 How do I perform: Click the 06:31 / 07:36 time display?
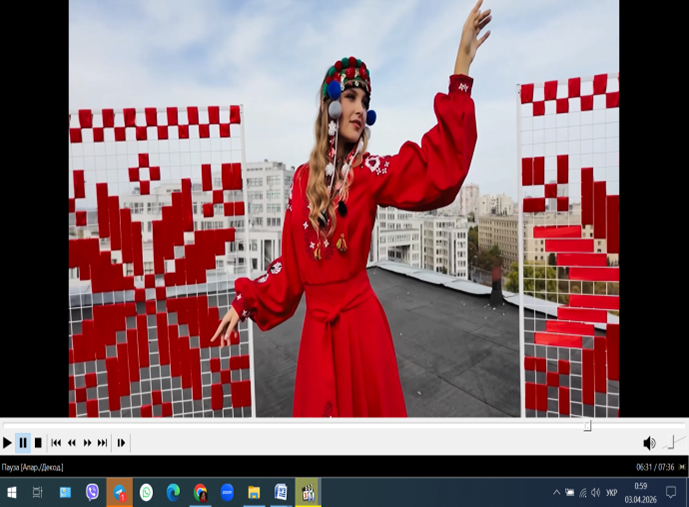point(655,467)
